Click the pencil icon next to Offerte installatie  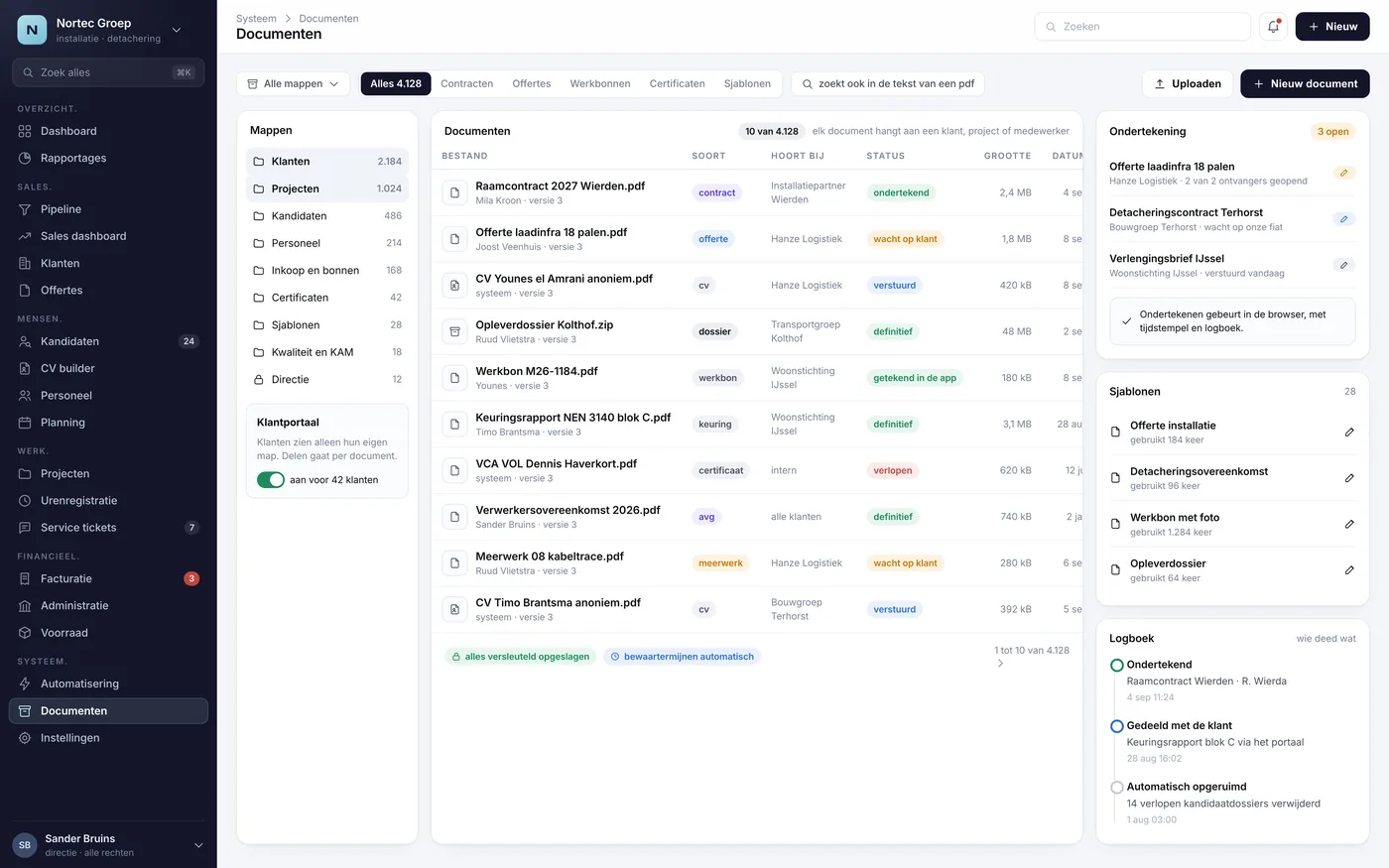[x=1349, y=433]
